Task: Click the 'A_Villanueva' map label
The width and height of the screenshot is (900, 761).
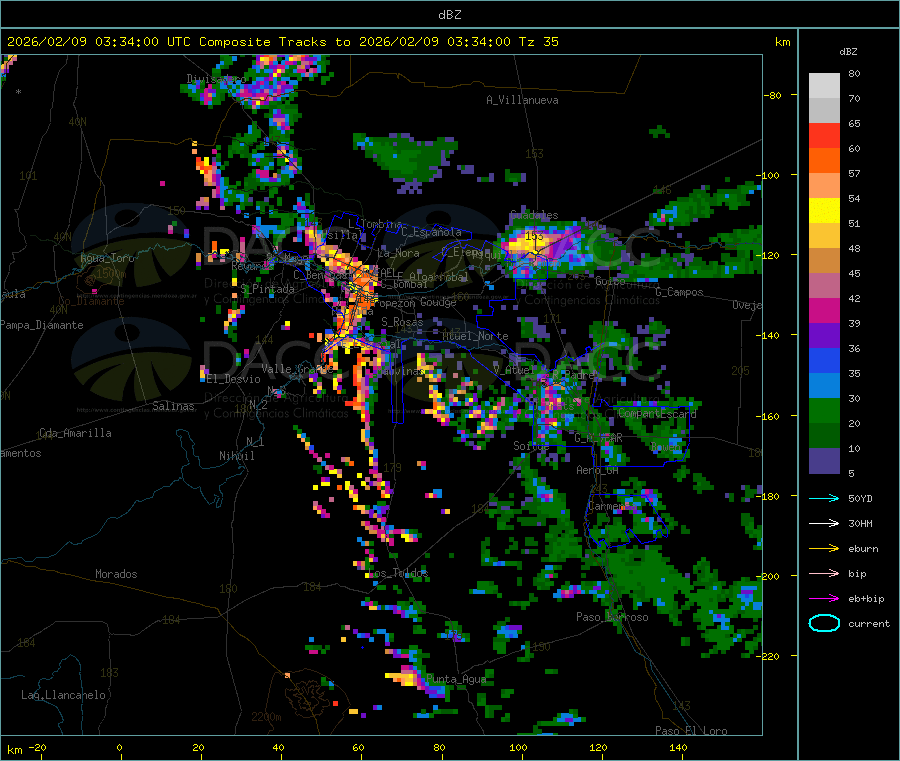Action: point(522,100)
